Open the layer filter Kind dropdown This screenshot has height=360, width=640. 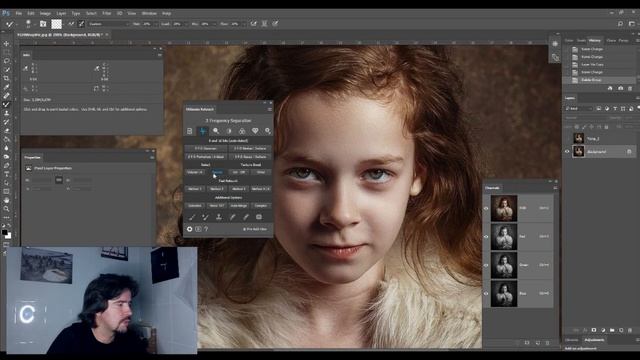[x=579, y=109]
